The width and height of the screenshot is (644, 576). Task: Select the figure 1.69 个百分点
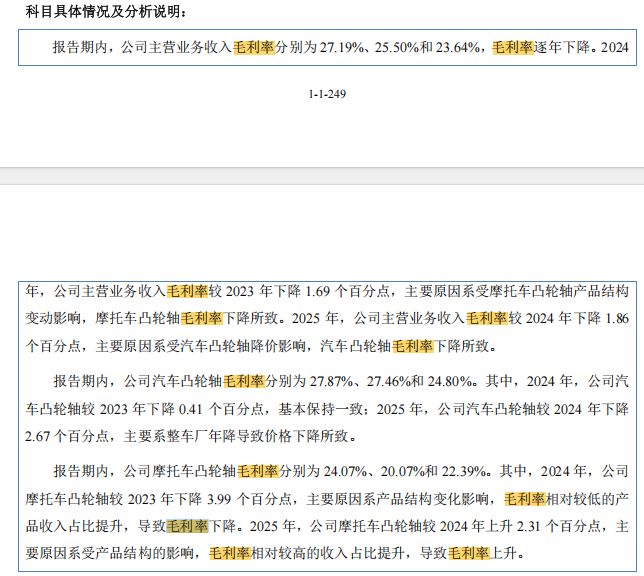pos(347,291)
